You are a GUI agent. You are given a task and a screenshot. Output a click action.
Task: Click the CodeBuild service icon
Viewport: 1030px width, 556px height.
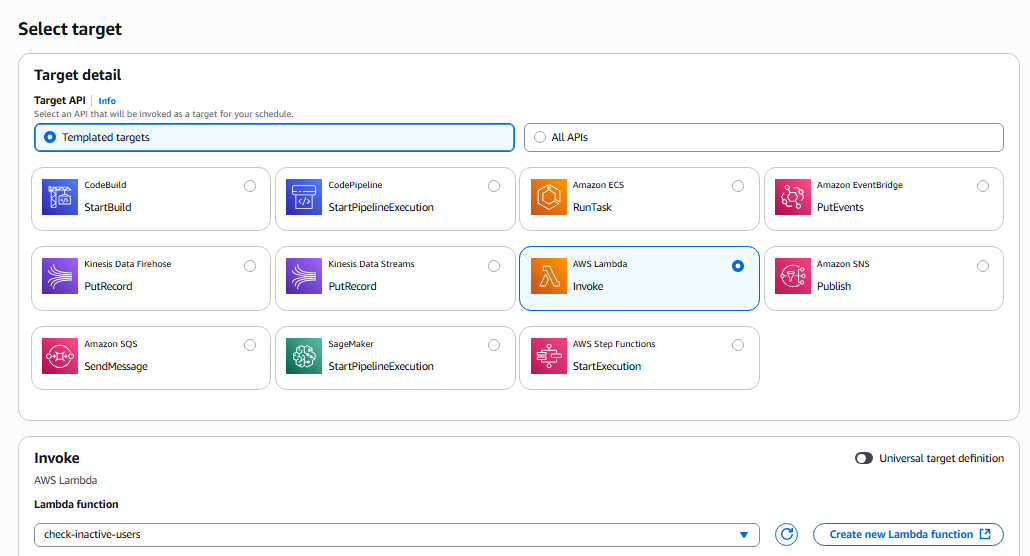[x=60, y=197]
